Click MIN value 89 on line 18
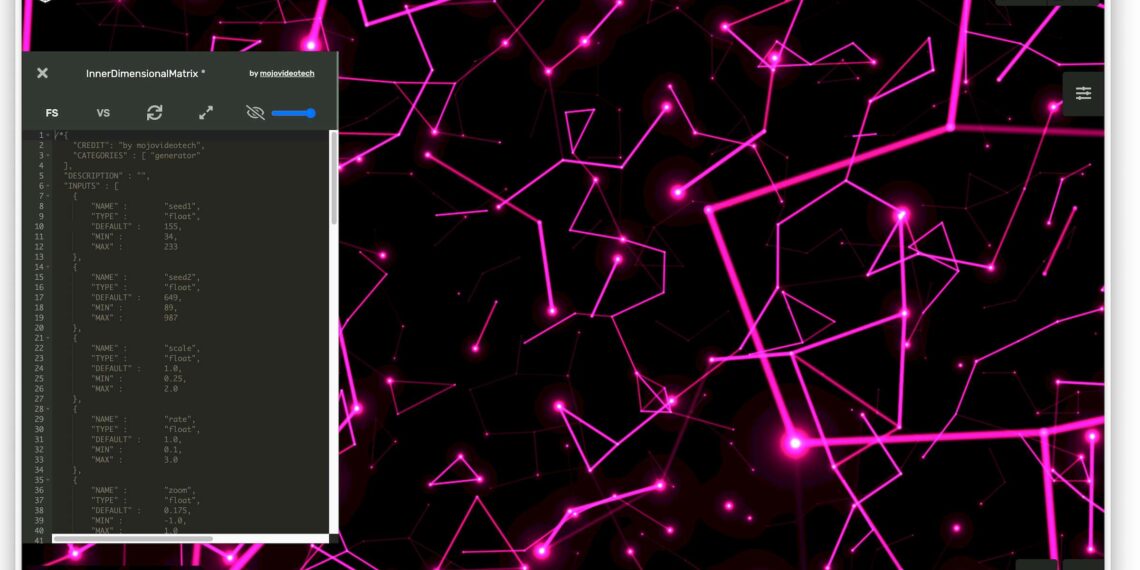 (x=171, y=308)
